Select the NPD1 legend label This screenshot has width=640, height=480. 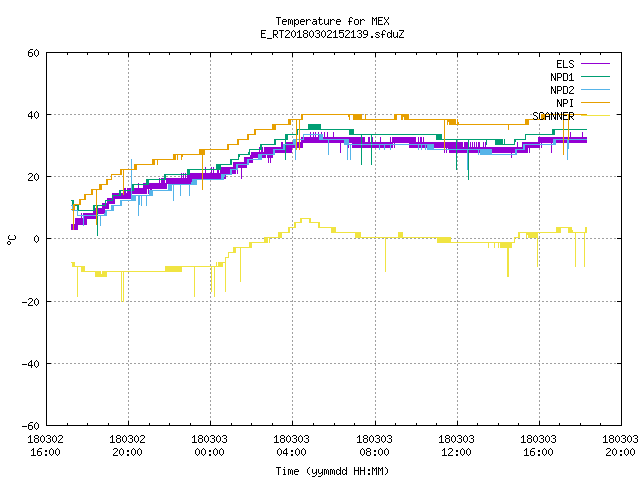click(562, 77)
